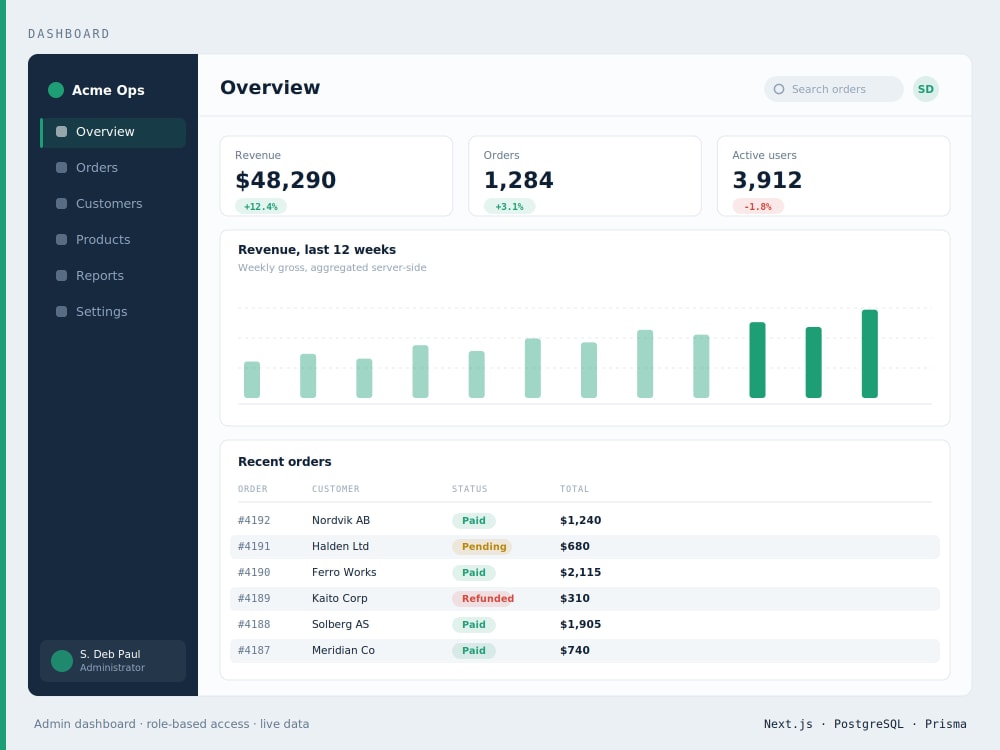Click the Paid badge in the Meridian Co row

coord(474,651)
